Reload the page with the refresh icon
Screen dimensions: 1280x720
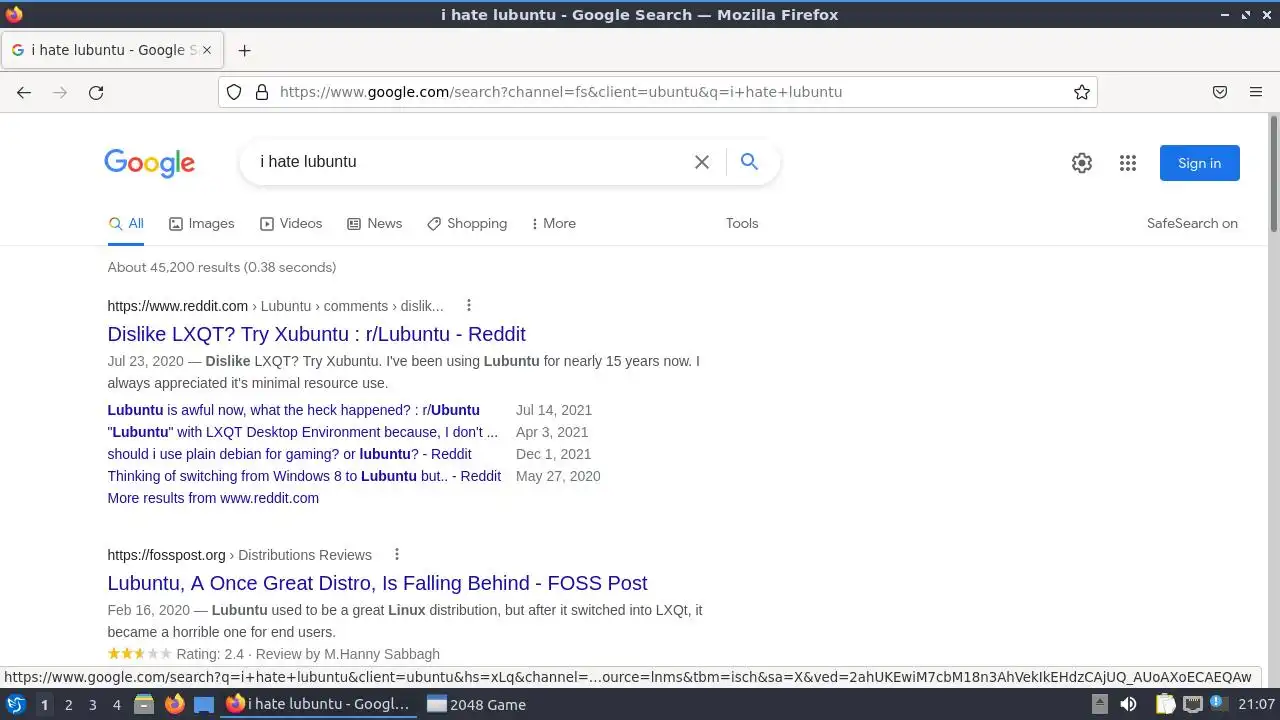pyautogui.click(x=96, y=92)
